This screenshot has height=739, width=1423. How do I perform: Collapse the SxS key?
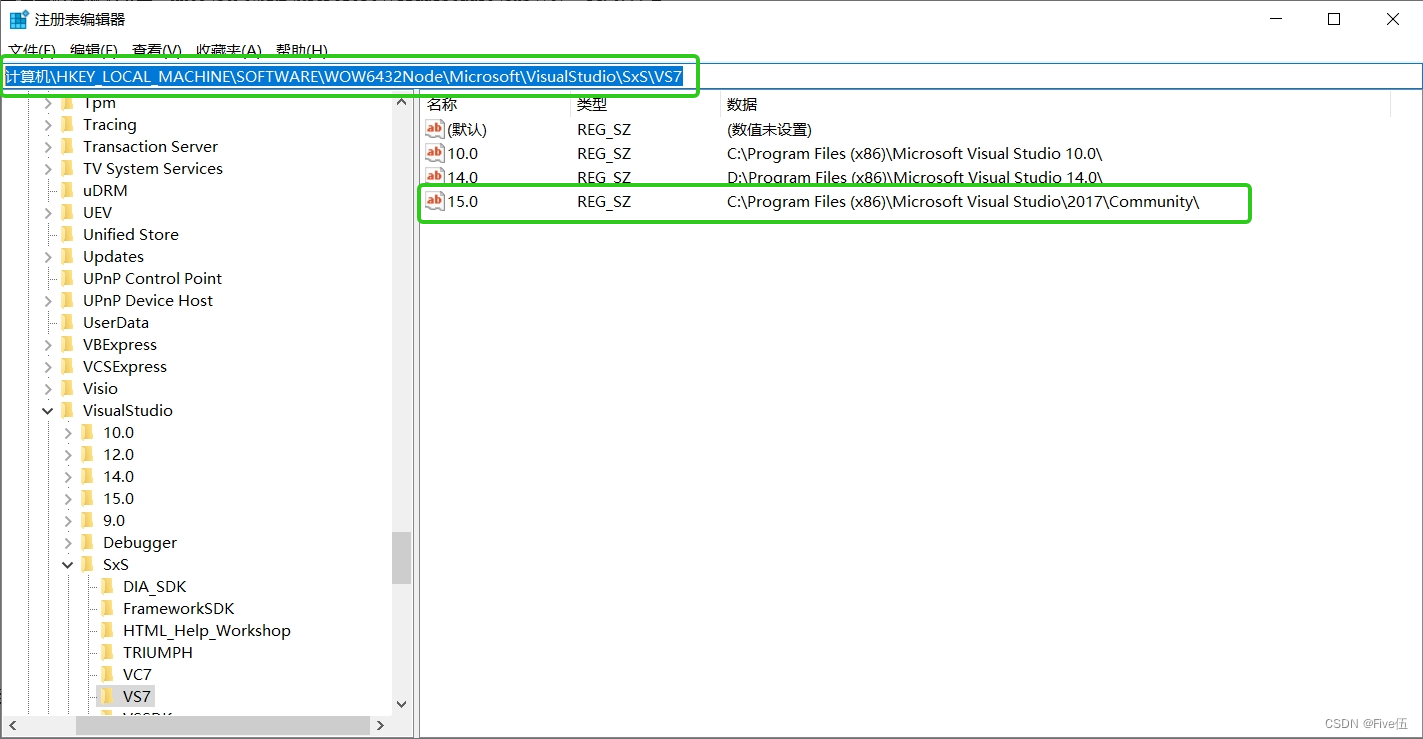(x=68, y=565)
